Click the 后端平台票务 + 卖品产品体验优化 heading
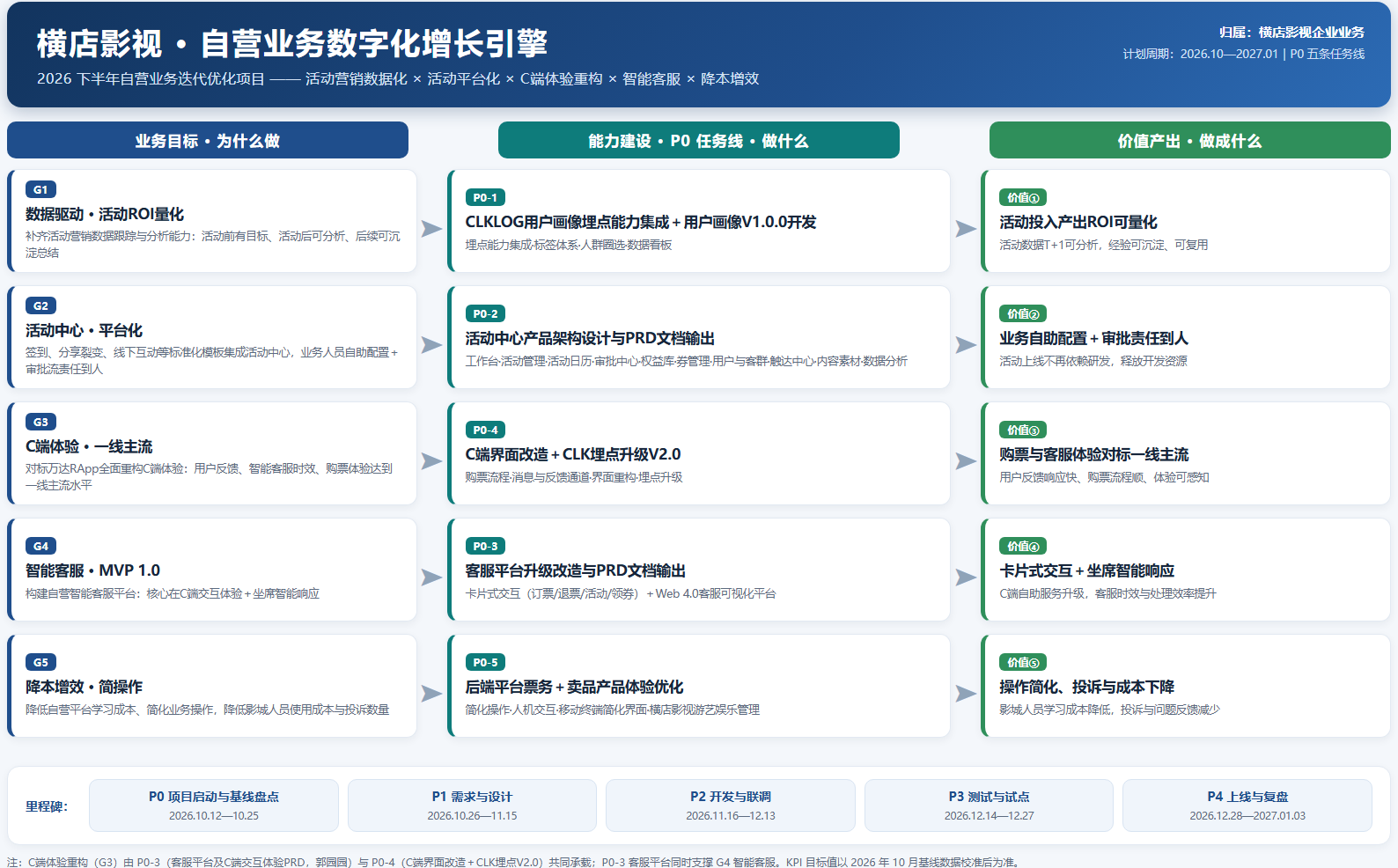The height and width of the screenshot is (868, 1398). (x=574, y=687)
